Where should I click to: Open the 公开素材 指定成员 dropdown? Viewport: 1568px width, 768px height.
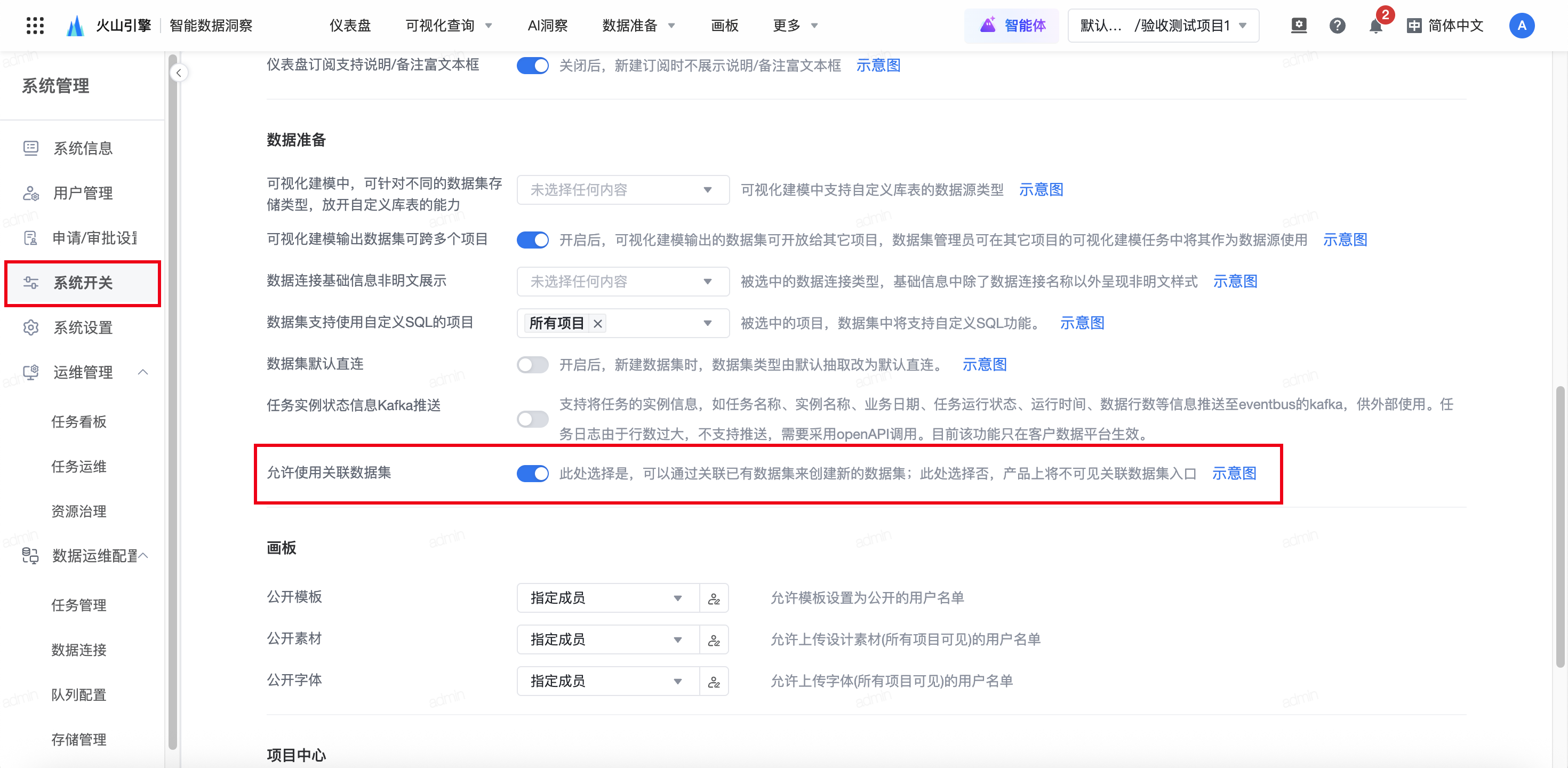coord(607,640)
